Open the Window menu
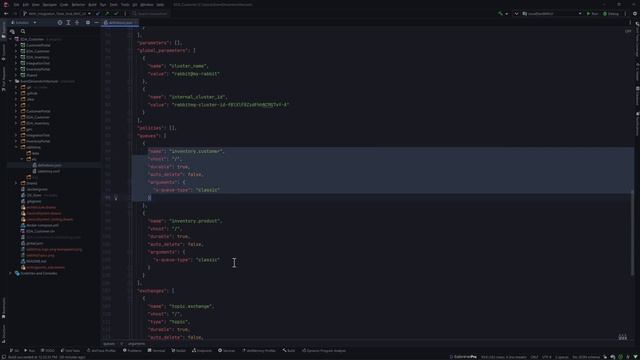 (147, 4)
